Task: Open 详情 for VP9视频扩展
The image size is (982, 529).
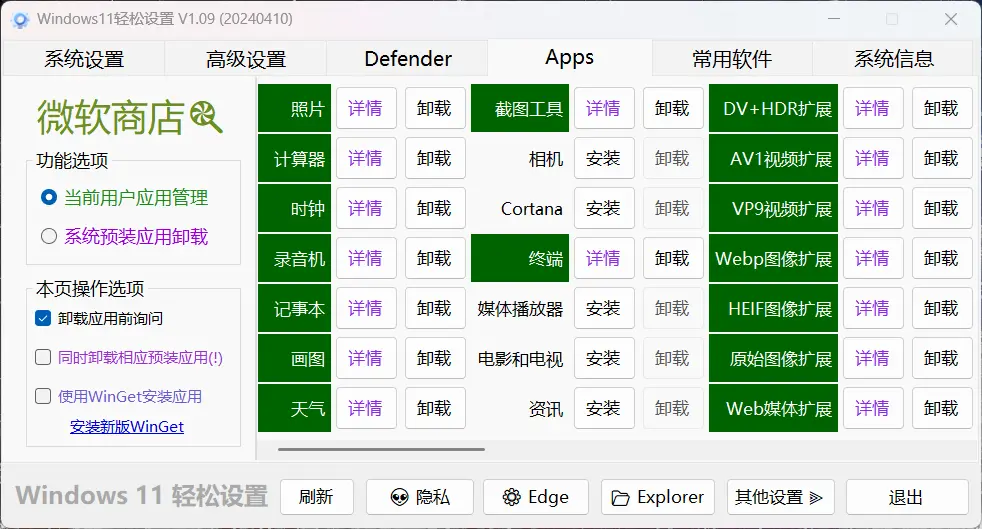Action: [873, 208]
